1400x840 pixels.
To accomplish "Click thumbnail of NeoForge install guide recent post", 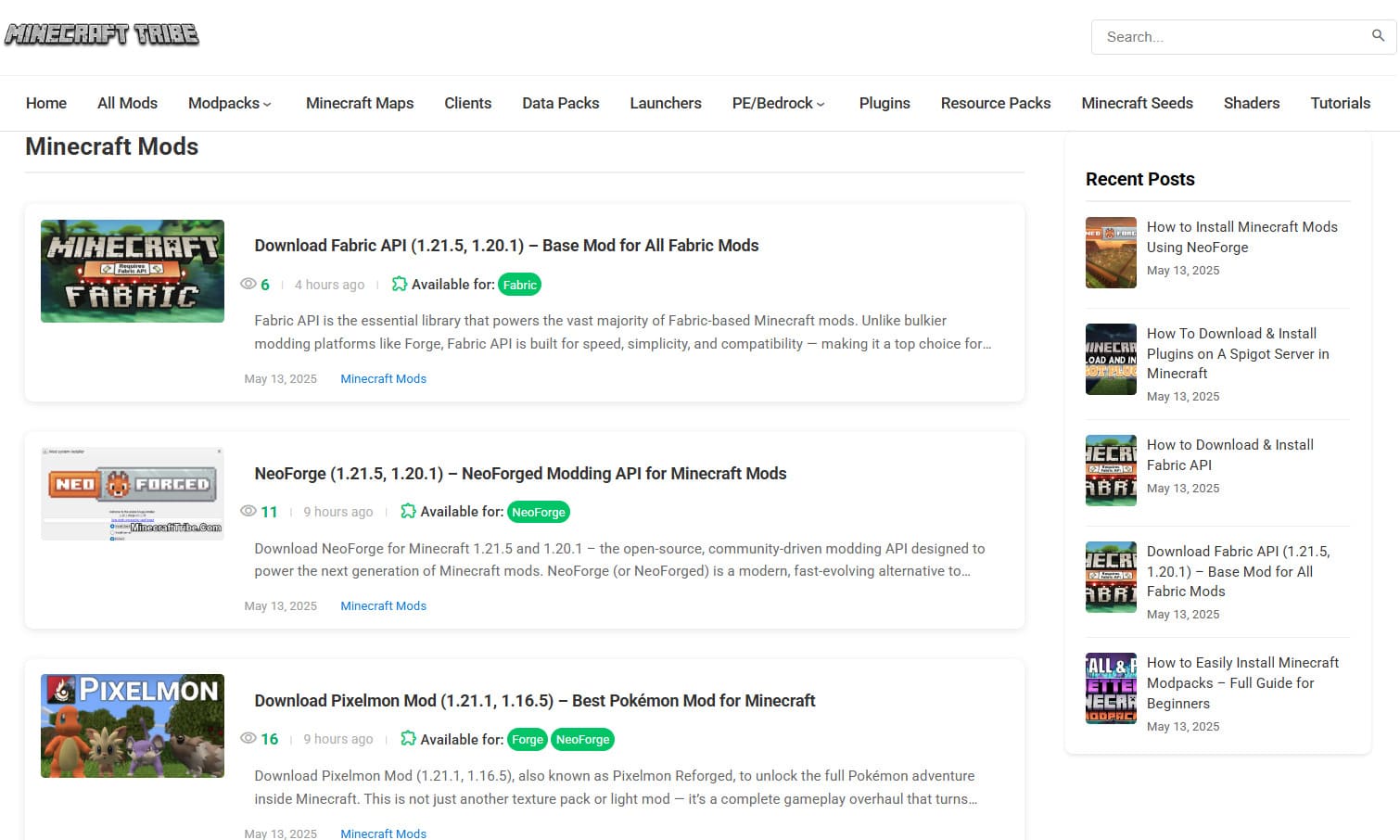I will (1111, 252).
